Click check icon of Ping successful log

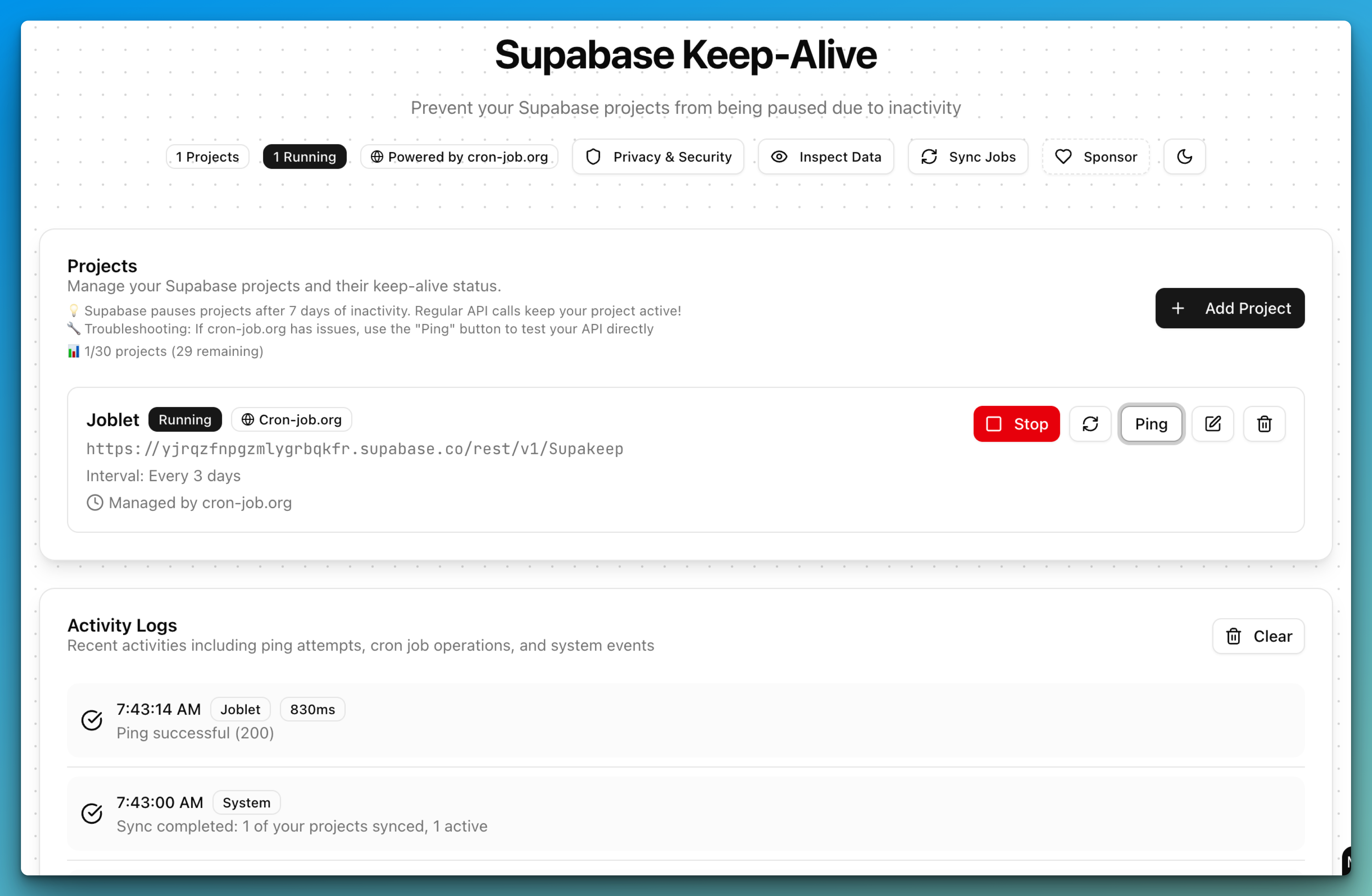click(92, 720)
